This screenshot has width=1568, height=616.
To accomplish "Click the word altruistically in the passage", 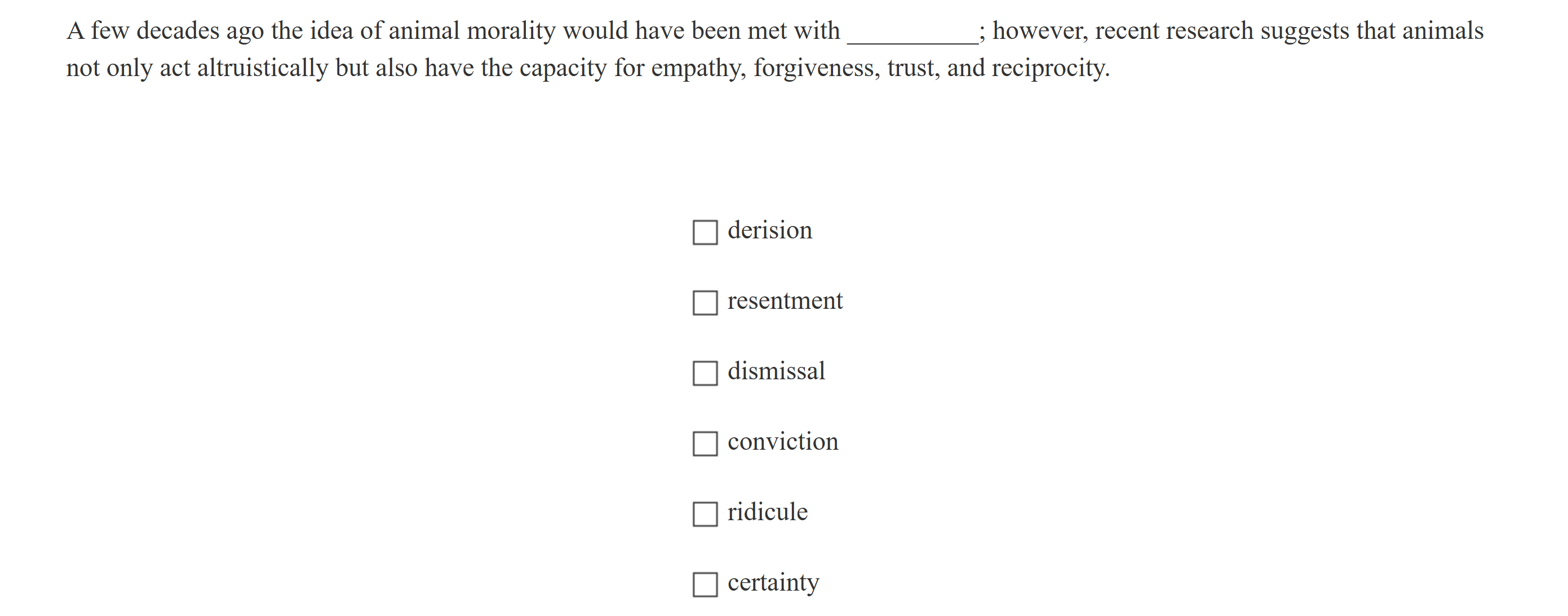I will pyautogui.click(x=263, y=68).
